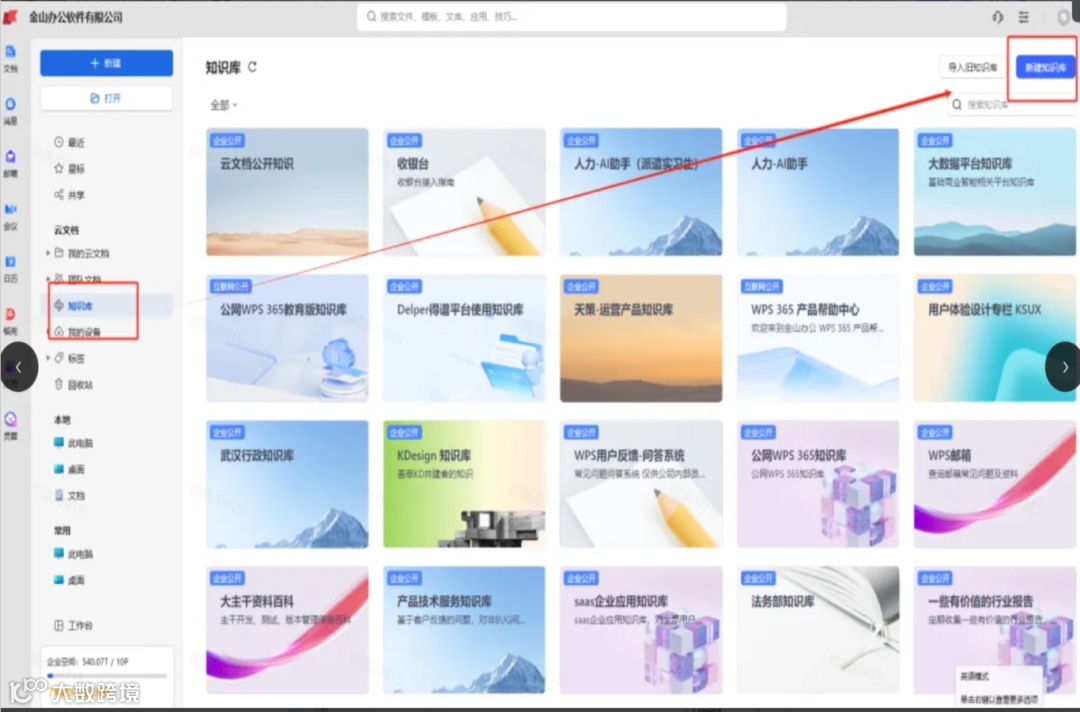Open 公网WPS 365知识库 card
Viewport: 1080px width, 712px height.
pos(818,484)
